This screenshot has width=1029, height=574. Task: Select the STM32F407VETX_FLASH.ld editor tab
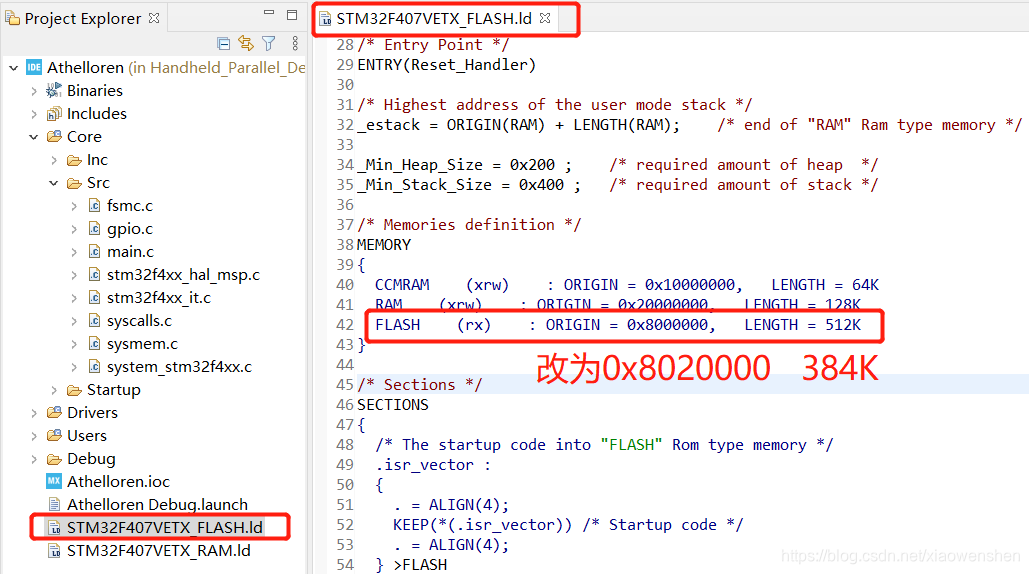pos(434,18)
